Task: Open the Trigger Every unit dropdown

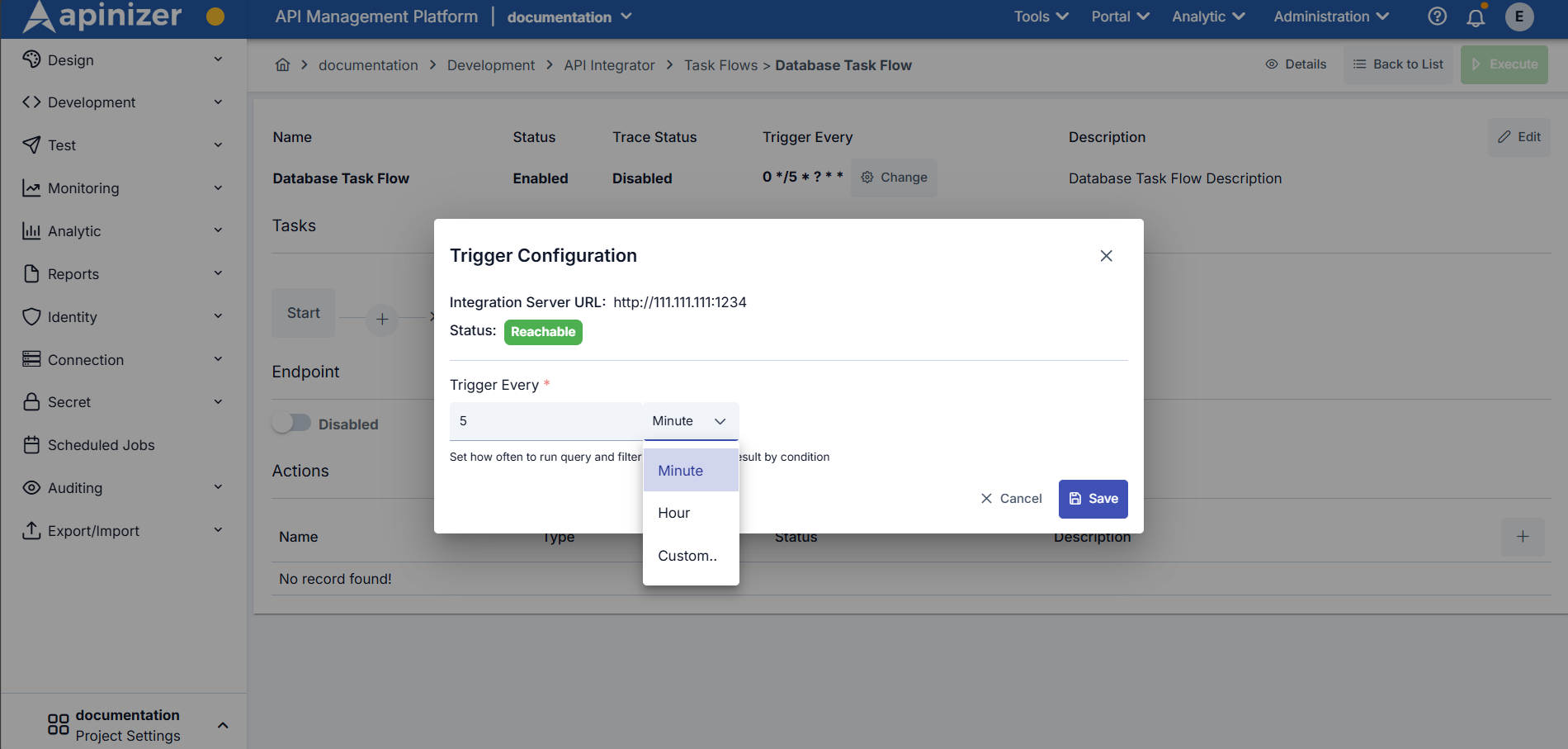Action: (691, 420)
